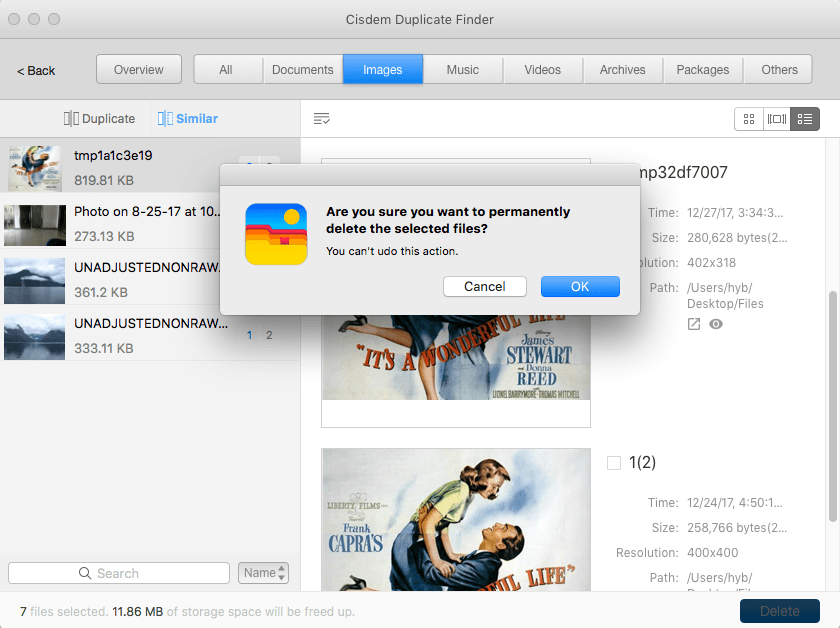Click the 400x400 resolution value
Image resolution: width=840 pixels, height=628 pixels.
[712, 552]
